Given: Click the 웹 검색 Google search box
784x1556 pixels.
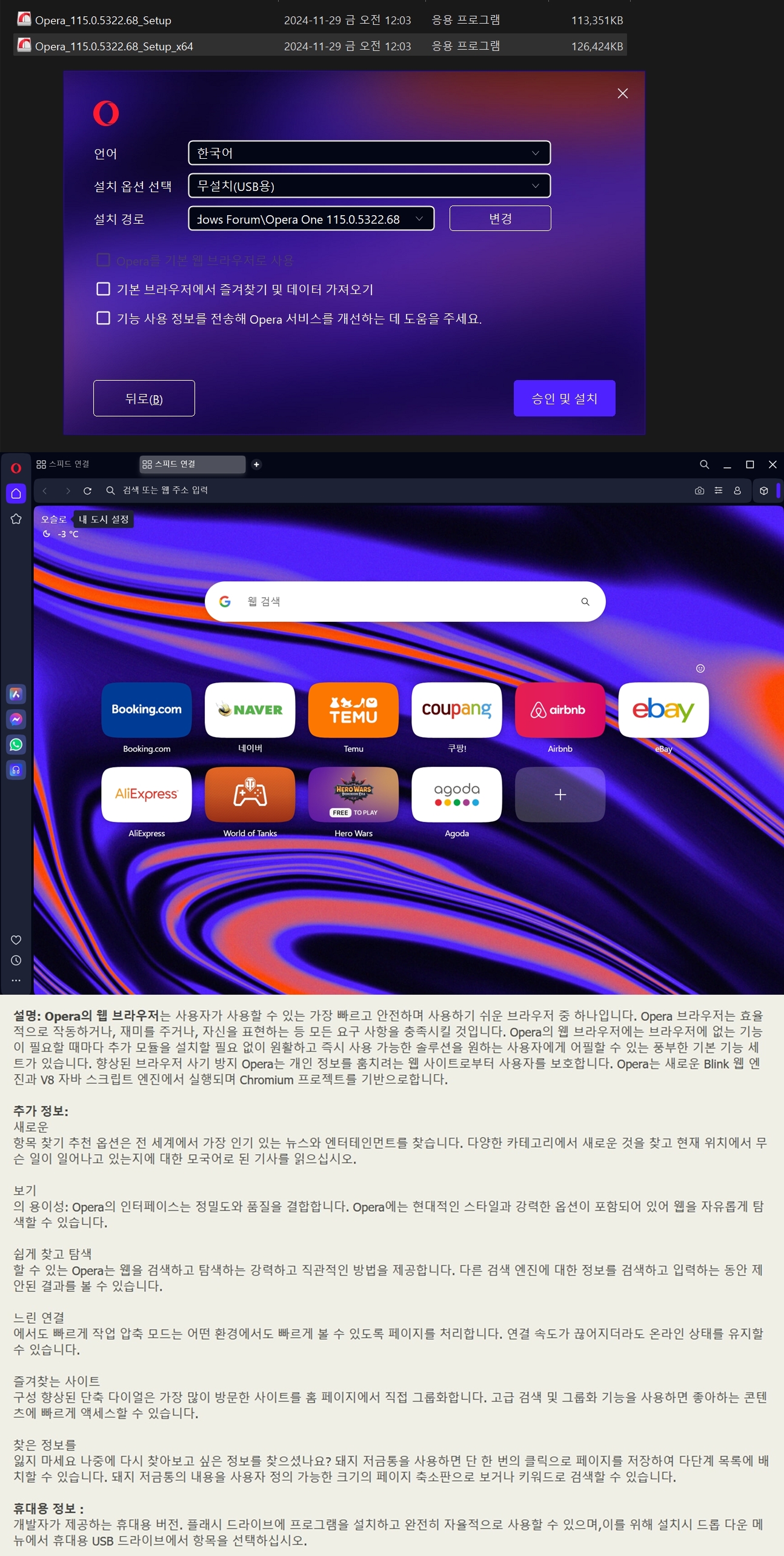Looking at the screenshot, I should coord(405,601).
